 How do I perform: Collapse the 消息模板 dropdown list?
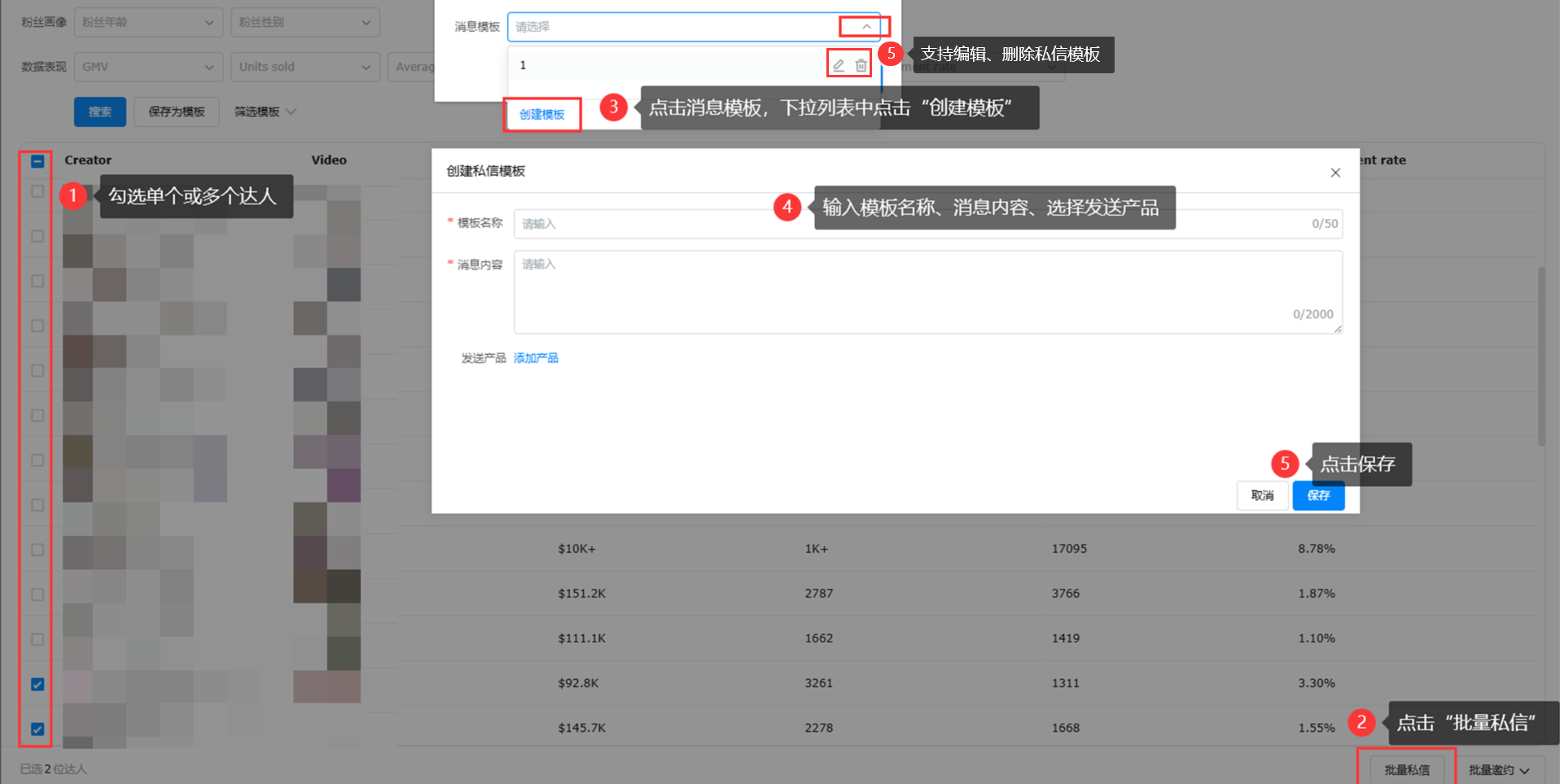[866, 27]
